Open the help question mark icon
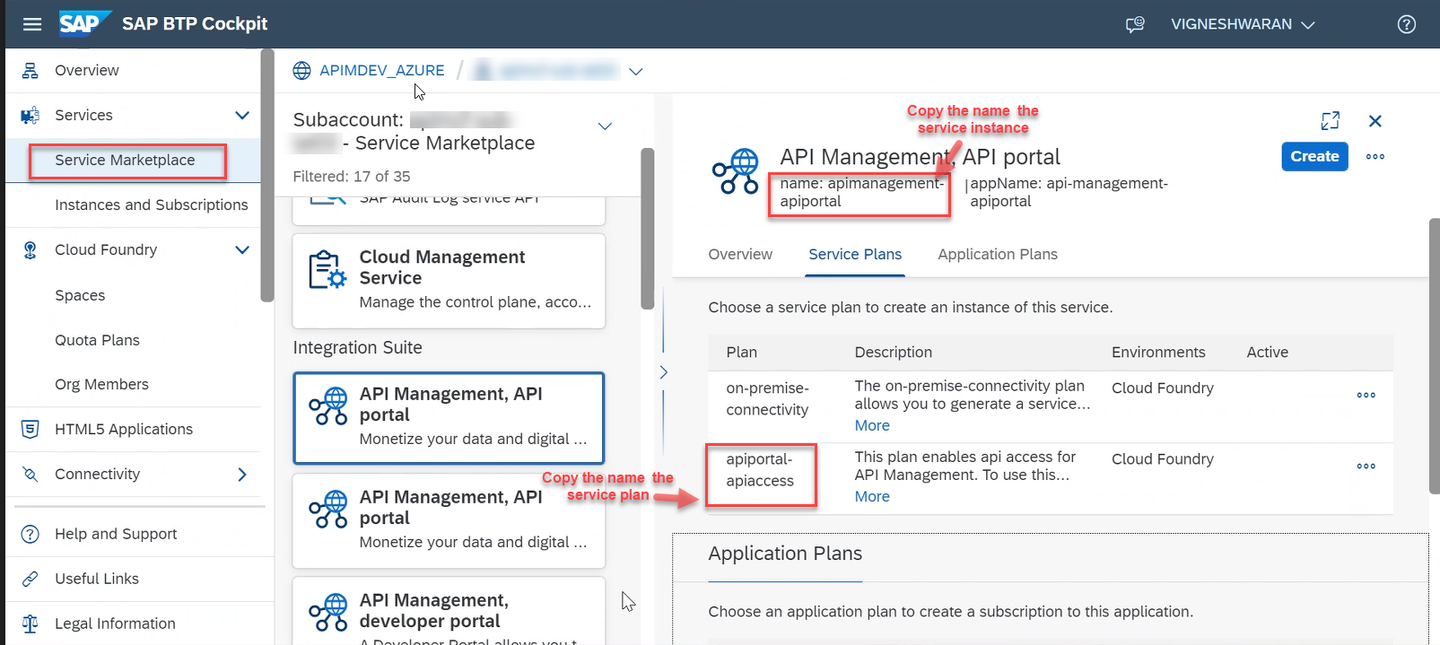Screen dimensions: 1440x645 (x=1407, y=25)
